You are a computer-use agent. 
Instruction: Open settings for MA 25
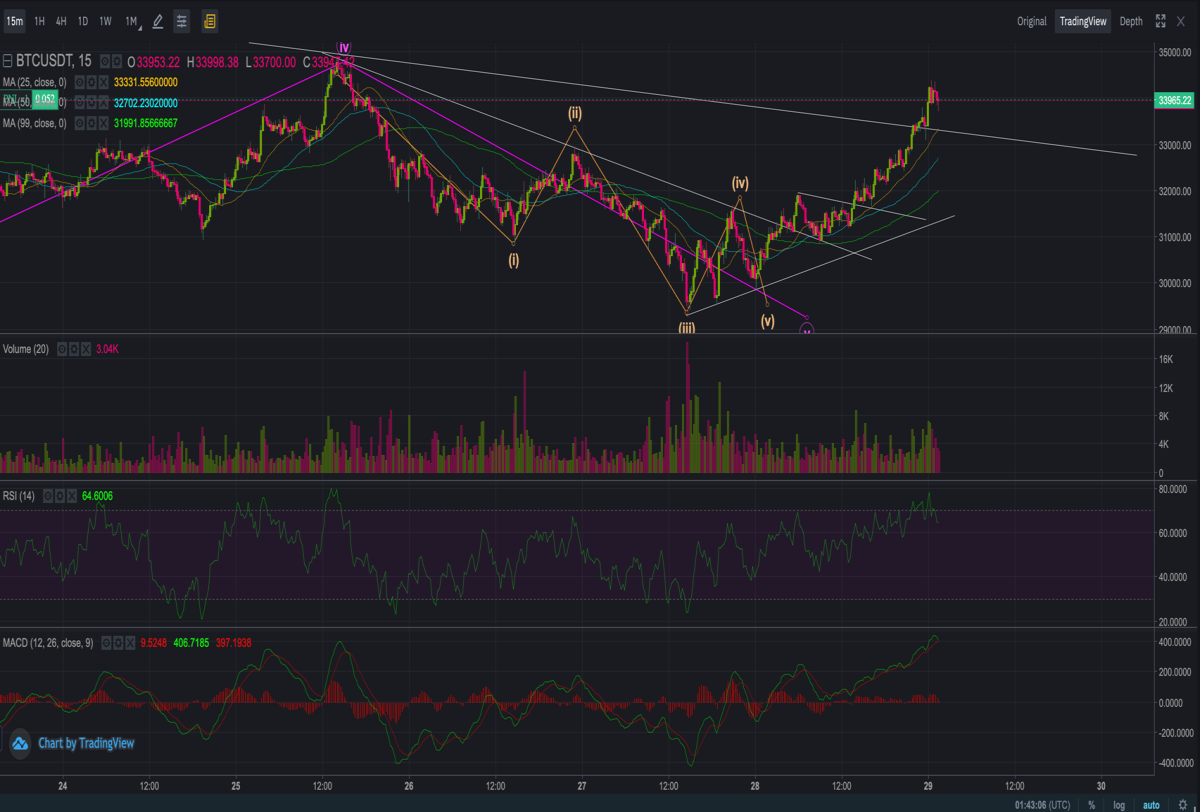(x=92, y=82)
